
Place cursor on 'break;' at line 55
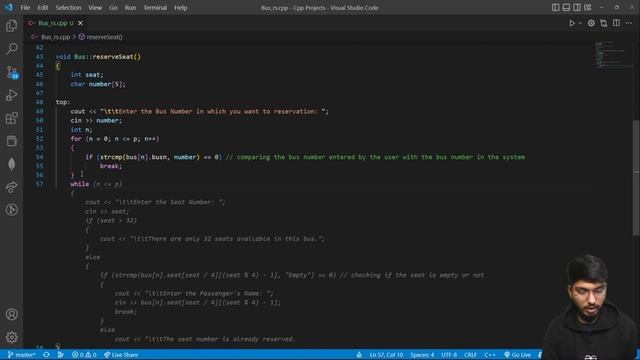pos(111,166)
